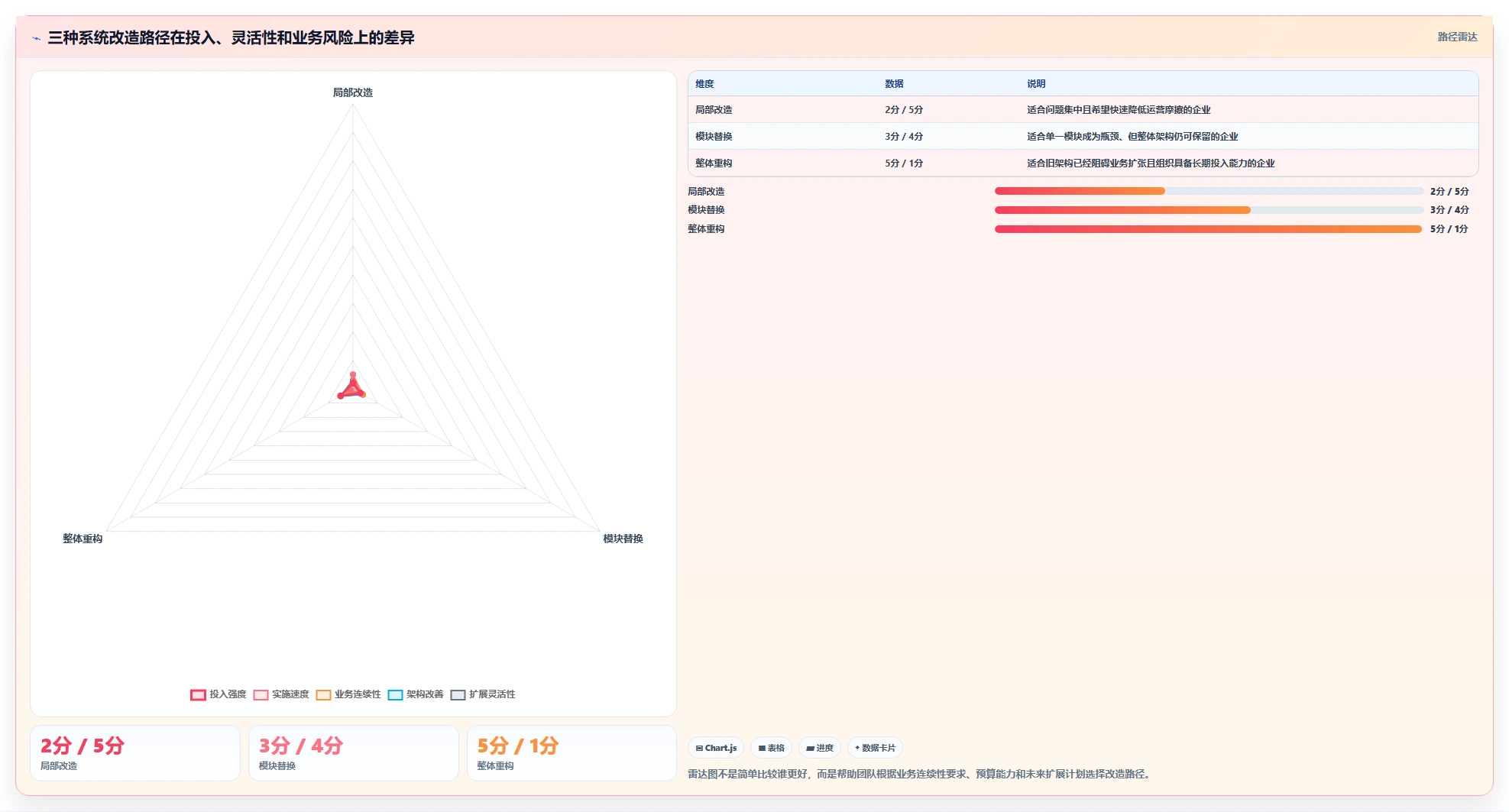
Task: Open the 2分 / 5分 局部改造 data card
Action: tap(135, 753)
